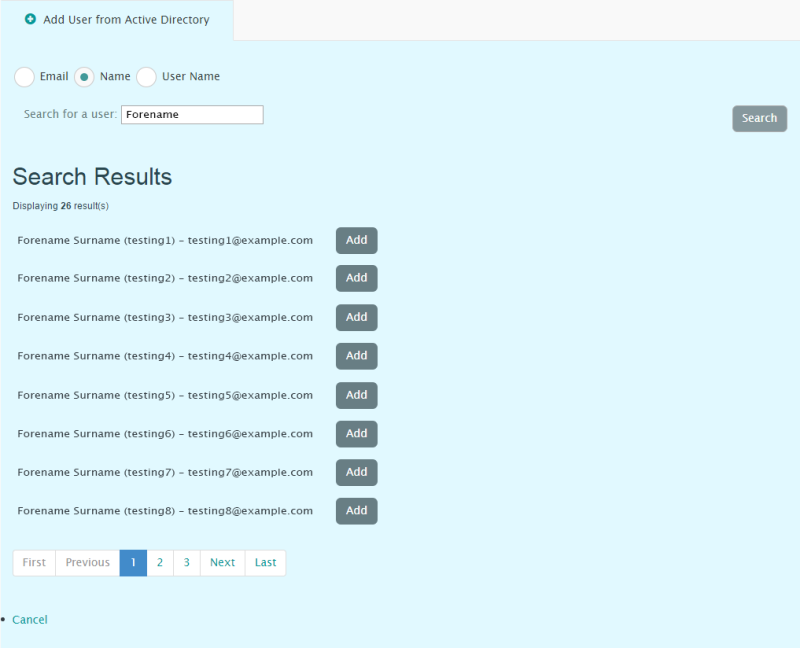This screenshot has width=800, height=648.
Task: Jump to the Last results page
Action: coord(264,562)
